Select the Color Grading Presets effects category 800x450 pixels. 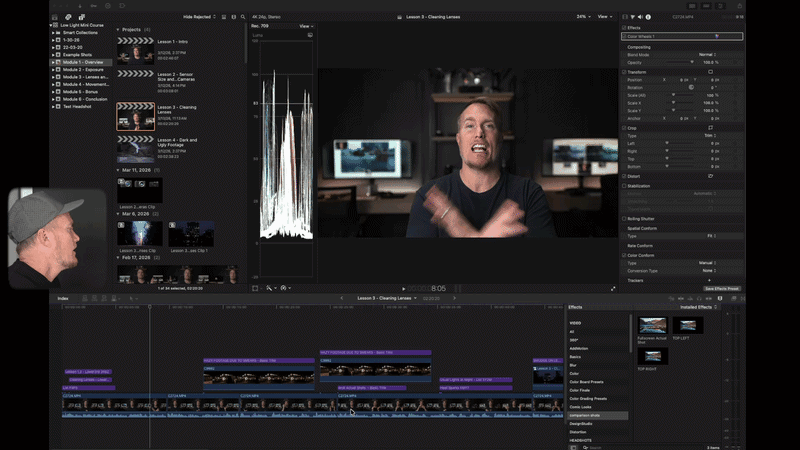(587, 400)
